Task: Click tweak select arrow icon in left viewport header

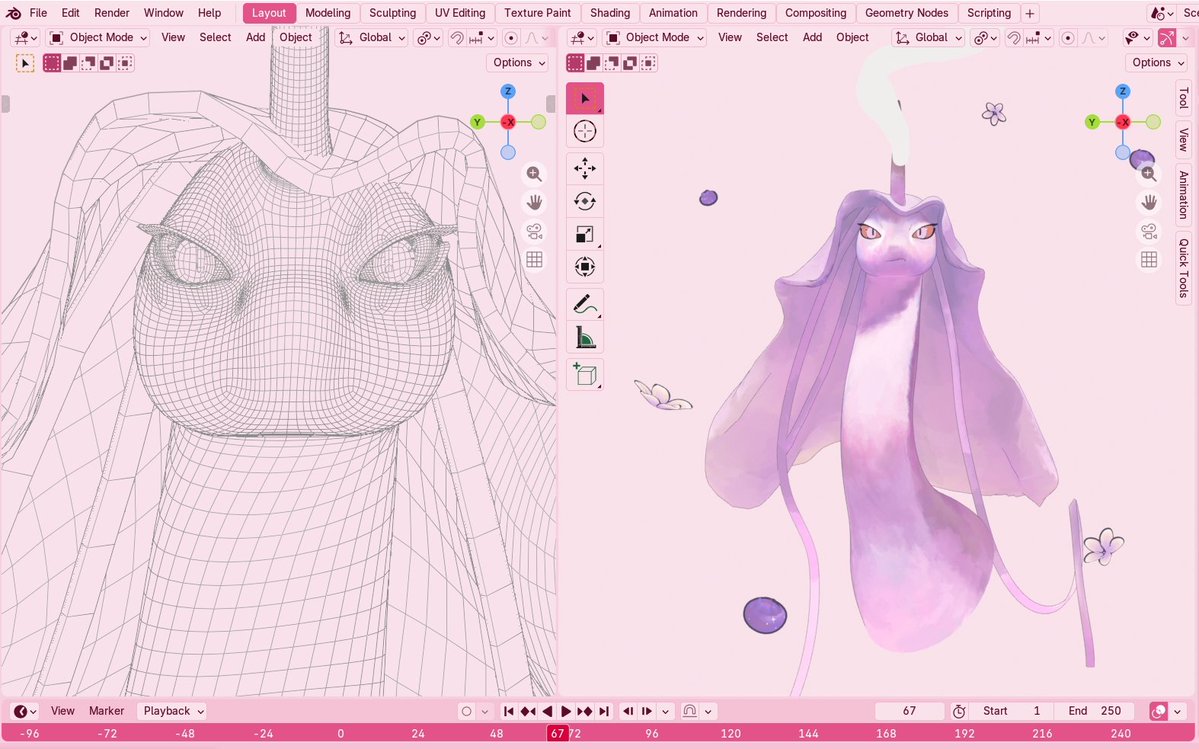Action: tap(24, 63)
